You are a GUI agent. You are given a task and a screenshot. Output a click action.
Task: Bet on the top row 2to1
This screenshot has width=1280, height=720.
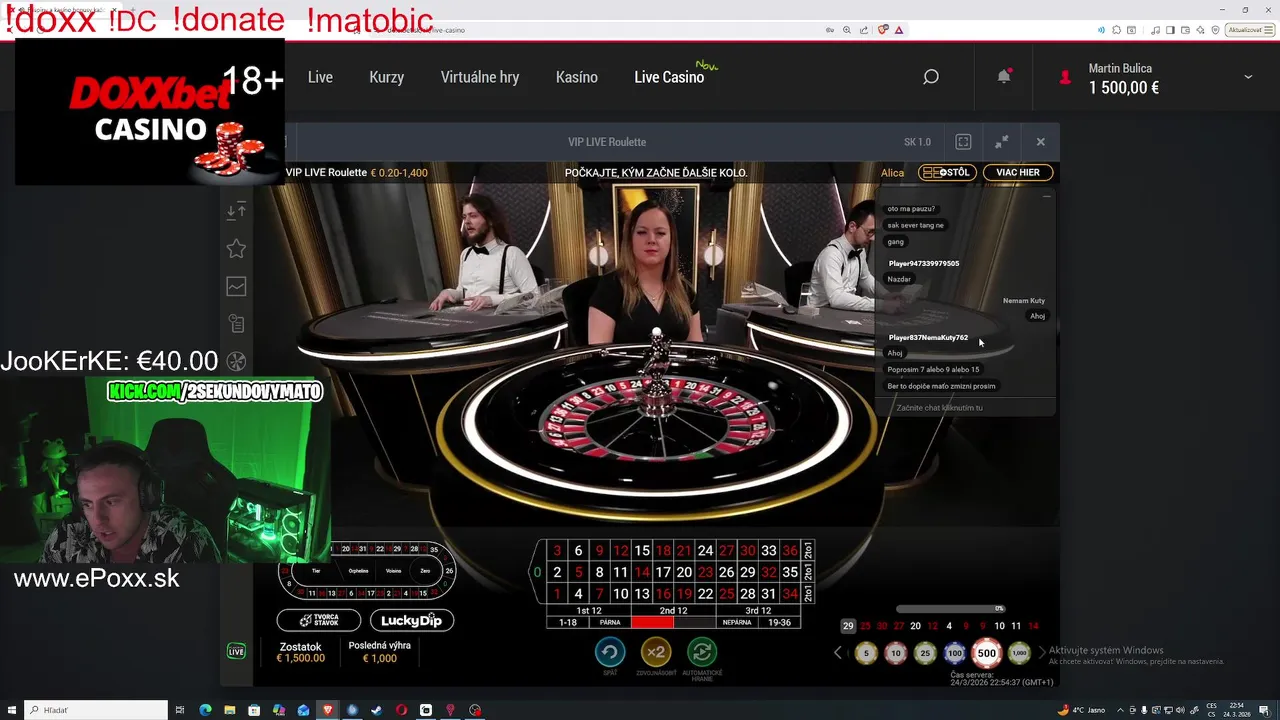point(808,551)
